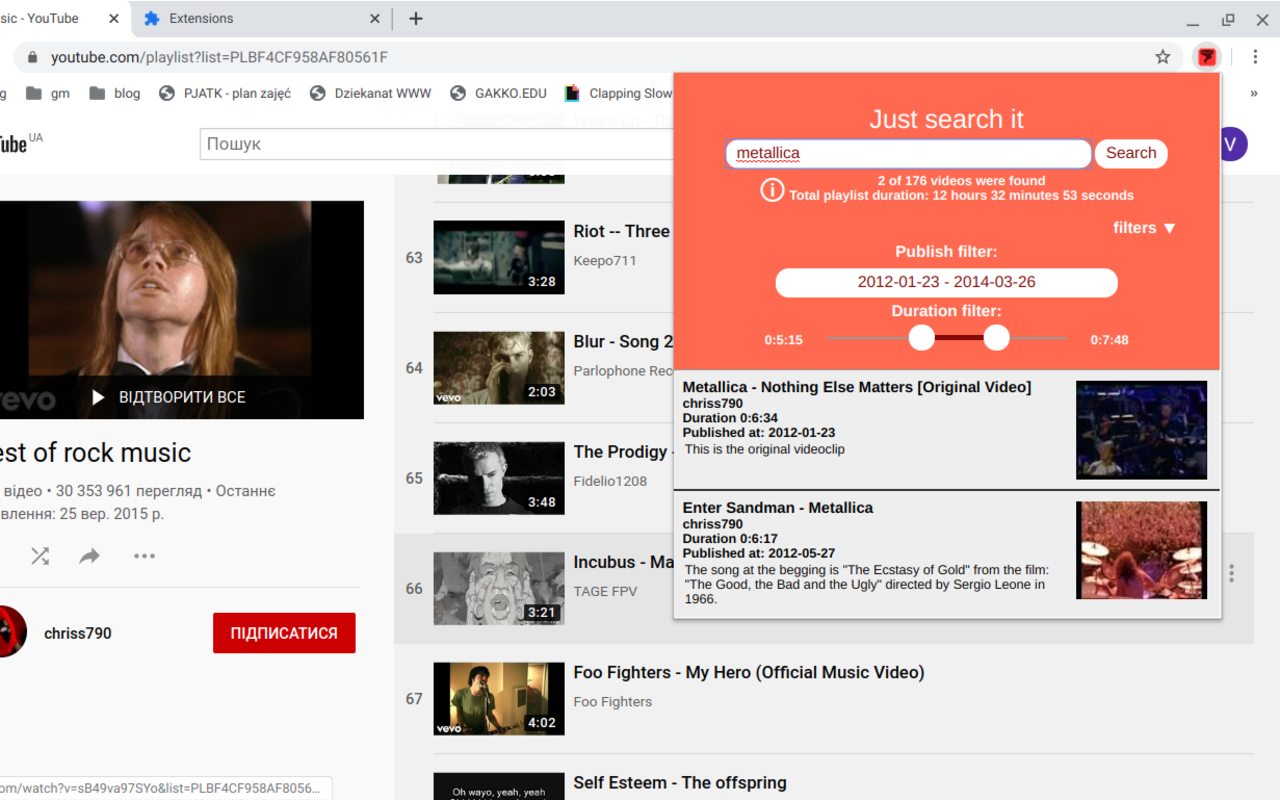Click the ПІДПИСАТИСЯ subscribe button
Screen dimensions: 1280x800
pyautogui.click(x=284, y=633)
